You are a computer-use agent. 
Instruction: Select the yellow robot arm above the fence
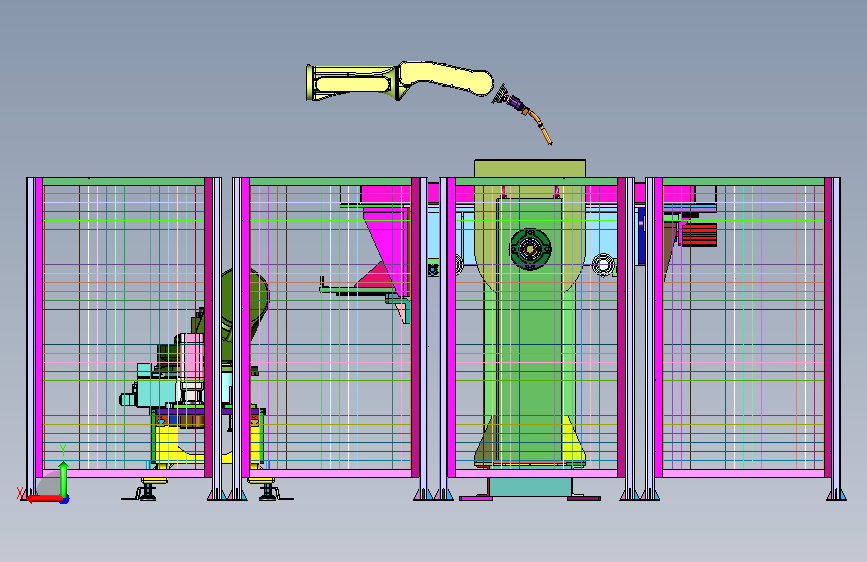click(399, 81)
